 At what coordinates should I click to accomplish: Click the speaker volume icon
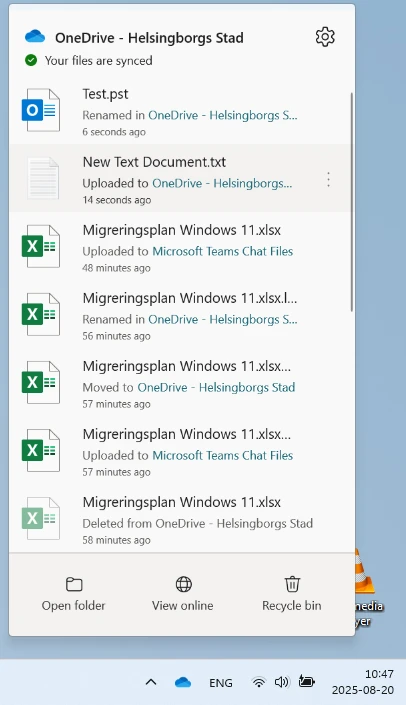[282, 683]
